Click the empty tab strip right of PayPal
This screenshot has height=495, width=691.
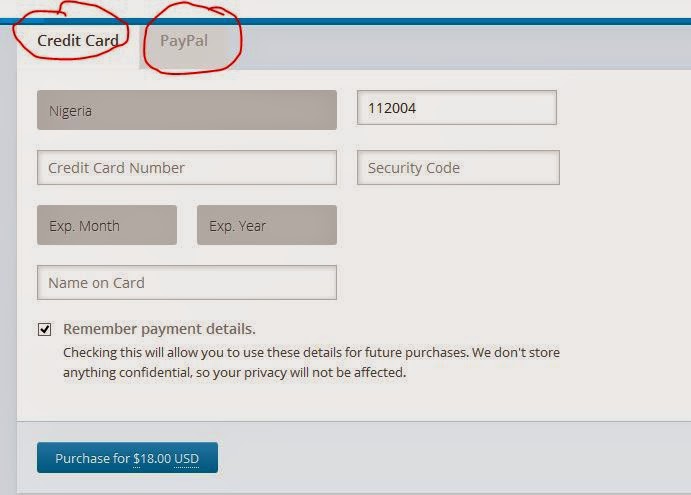(460, 45)
